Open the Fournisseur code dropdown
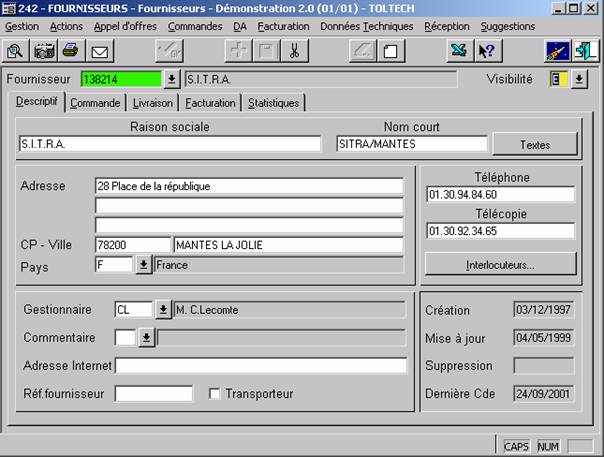This screenshot has width=604, height=457. (x=171, y=79)
